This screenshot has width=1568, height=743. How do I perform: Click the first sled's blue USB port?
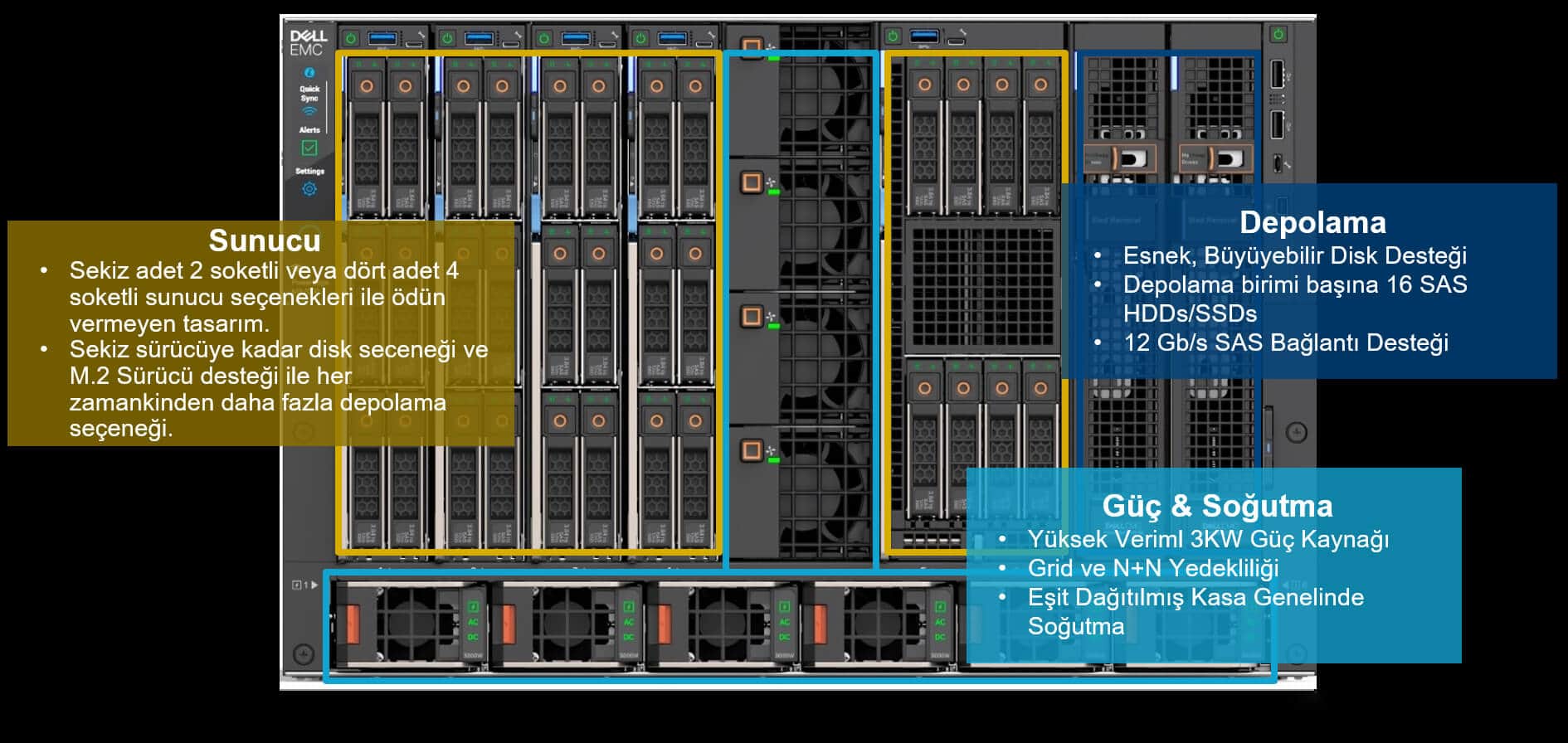[383, 37]
